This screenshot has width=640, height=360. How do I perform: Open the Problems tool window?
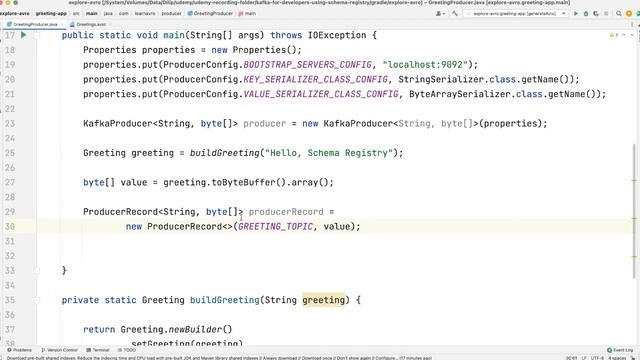coord(19,350)
